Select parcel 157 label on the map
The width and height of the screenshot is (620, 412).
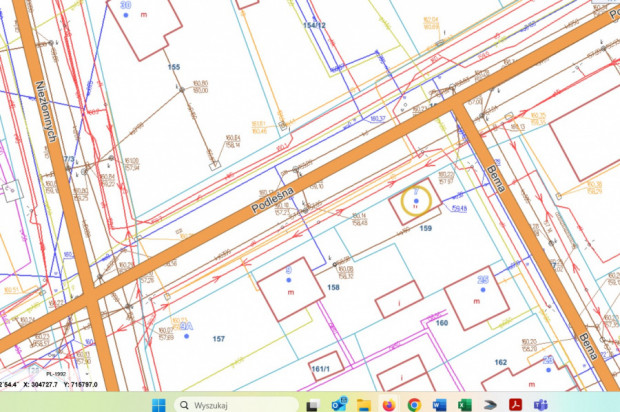(x=218, y=340)
